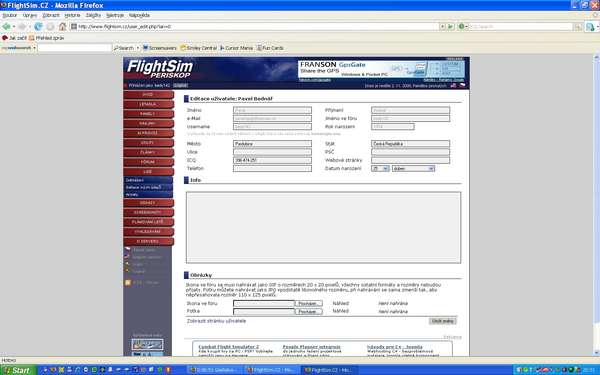
Task: Open the Cursor Mania toolbar item
Action: click(236, 48)
